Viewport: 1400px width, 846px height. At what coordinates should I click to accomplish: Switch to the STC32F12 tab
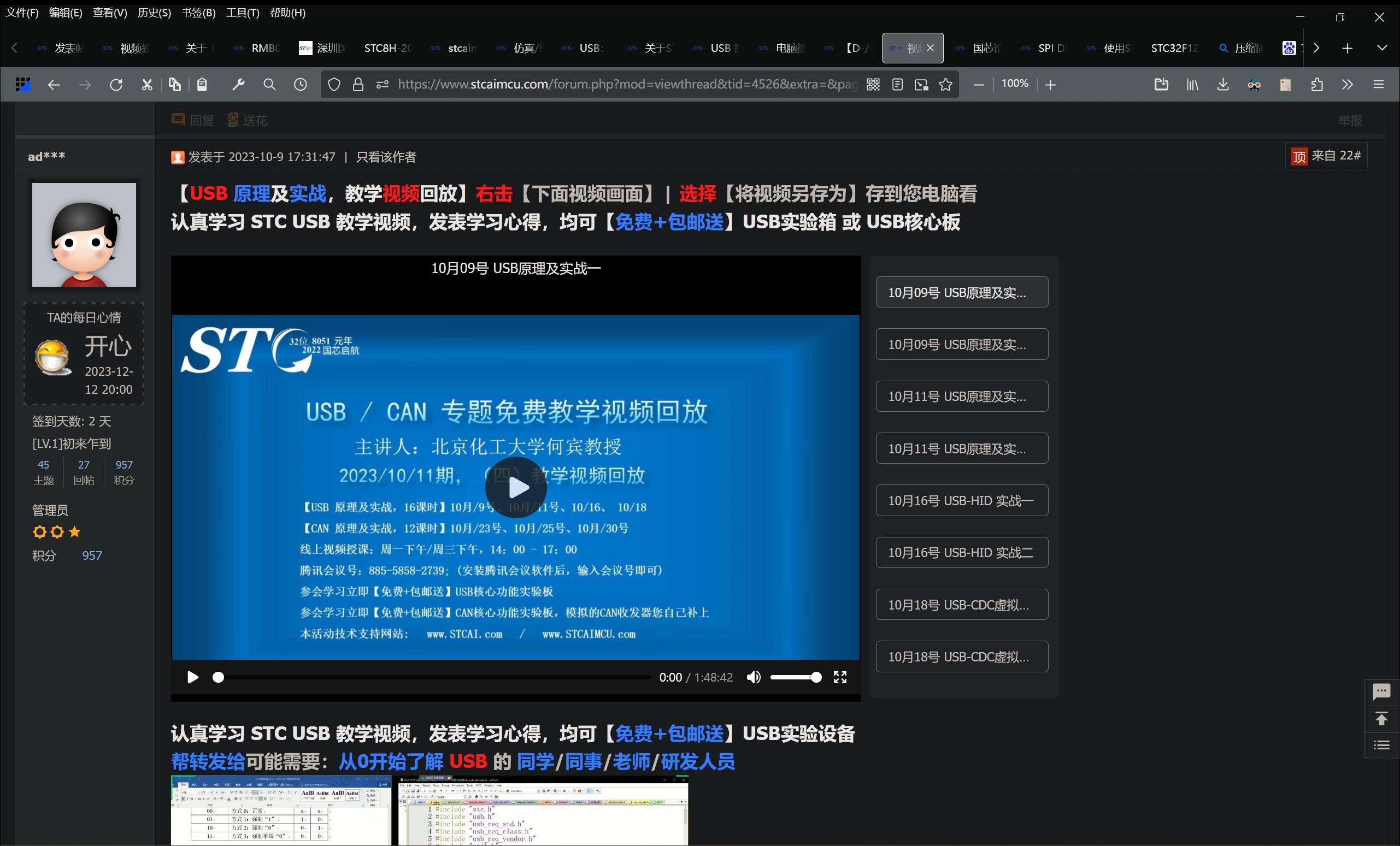tap(1174, 48)
